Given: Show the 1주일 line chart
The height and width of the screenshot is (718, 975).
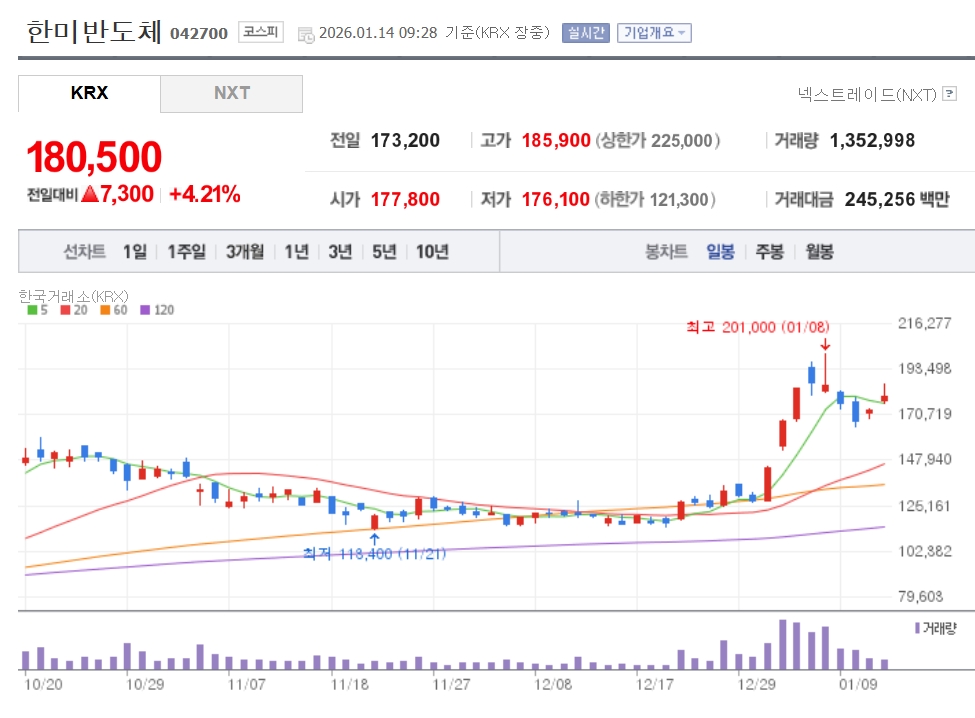Looking at the screenshot, I should pyautogui.click(x=186, y=252).
